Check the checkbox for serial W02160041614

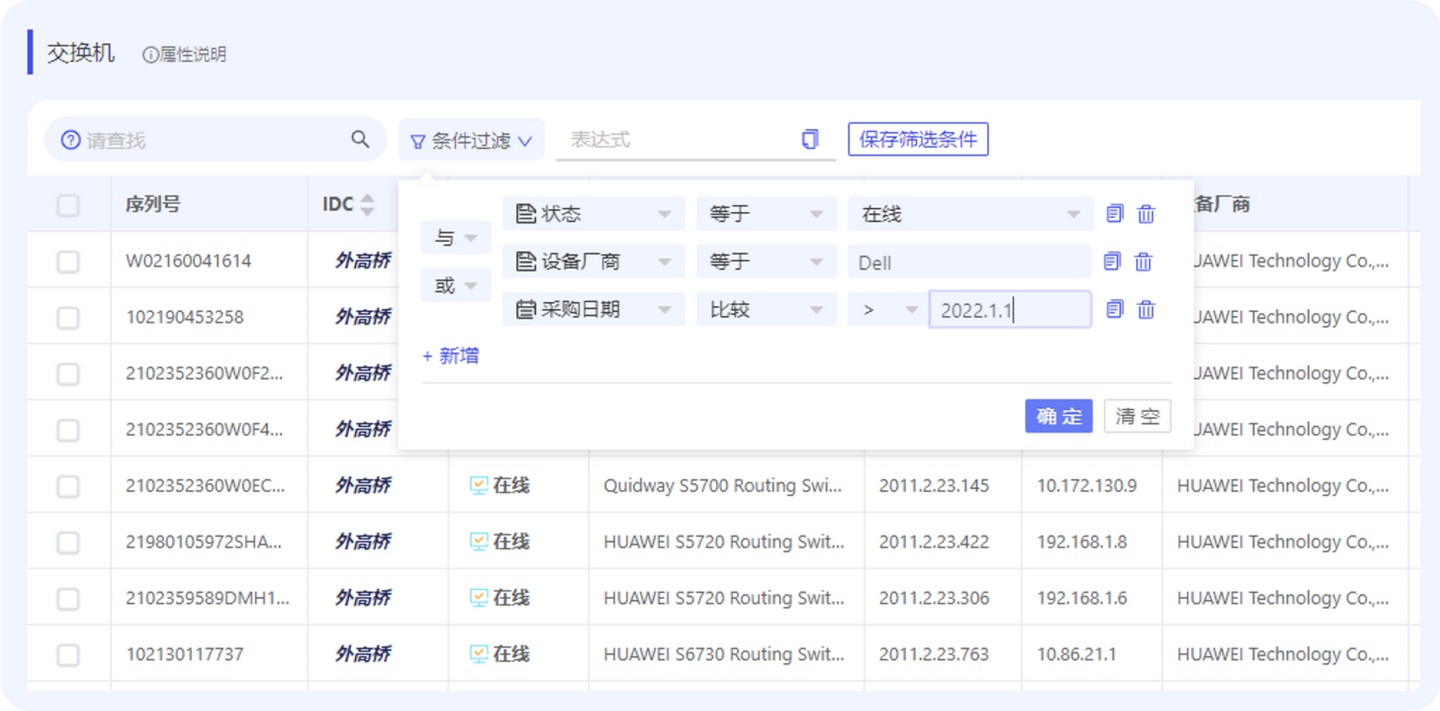pyautogui.click(x=68, y=260)
